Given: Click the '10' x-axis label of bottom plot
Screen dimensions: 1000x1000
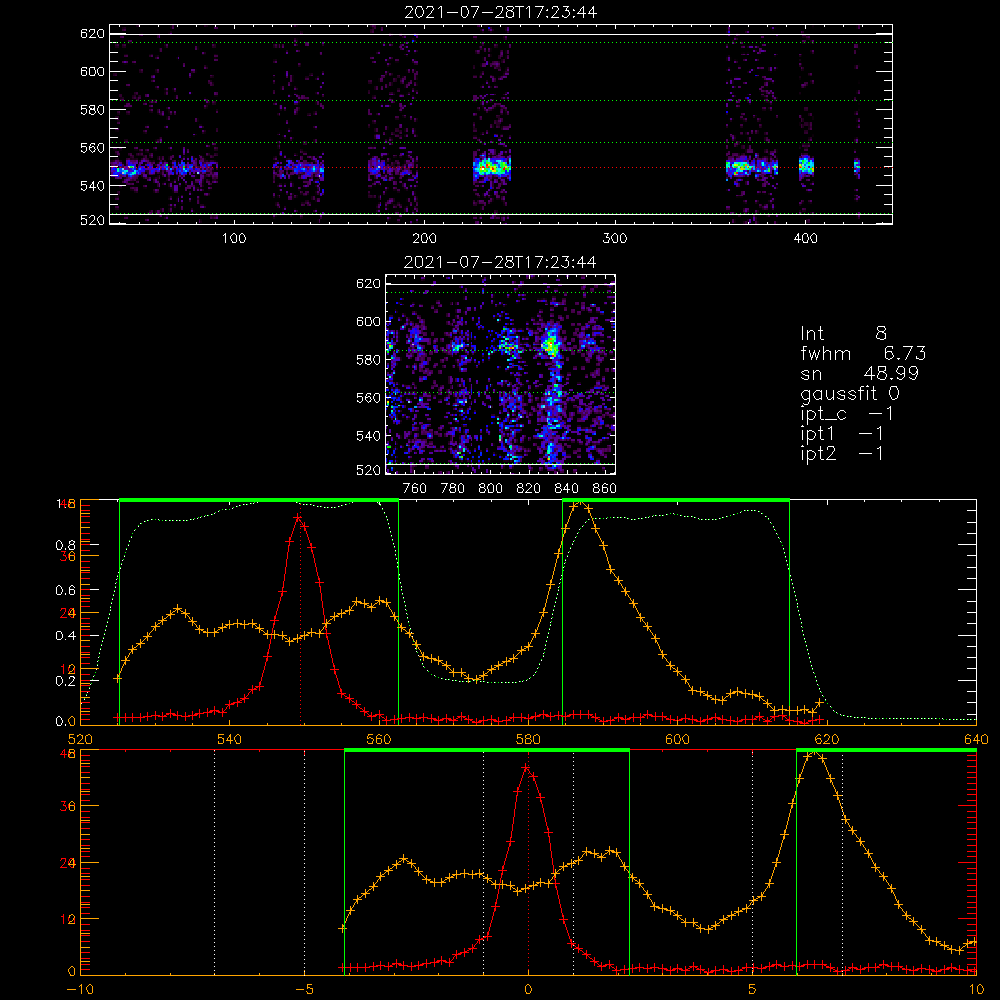Looking at the screenshot, I should click(976, 989).
